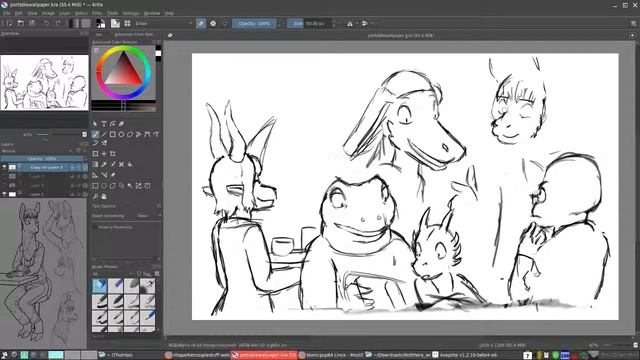Screen dimensions: 640x360
Task: Toggle visibility eye of Layer 1
Action: pos(4,194)
